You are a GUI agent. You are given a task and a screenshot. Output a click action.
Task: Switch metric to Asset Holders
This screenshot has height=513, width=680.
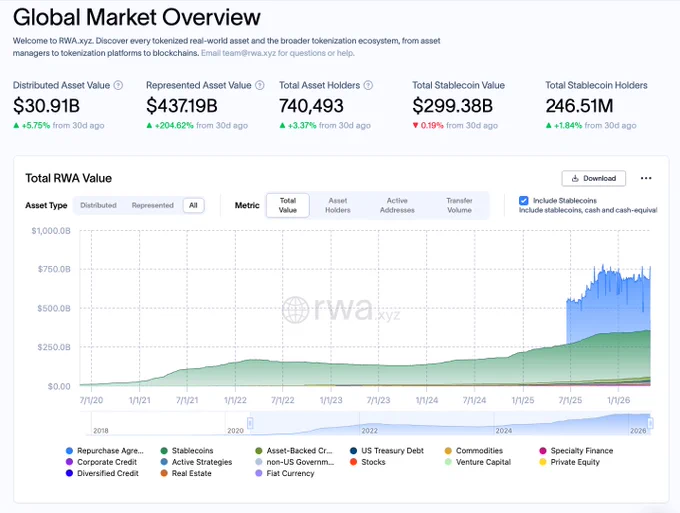338,205
